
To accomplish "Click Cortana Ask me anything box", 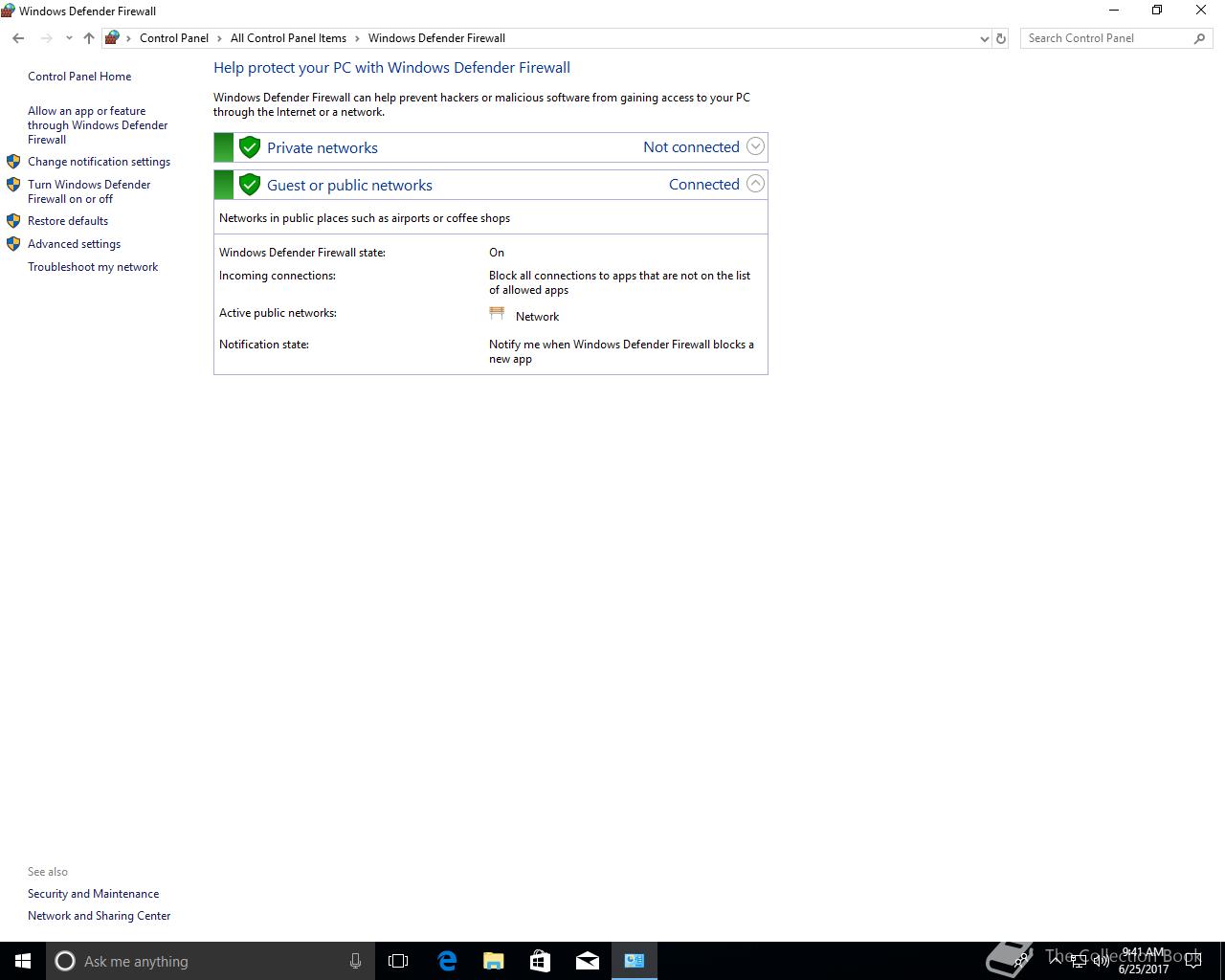I will click(209, 961).
